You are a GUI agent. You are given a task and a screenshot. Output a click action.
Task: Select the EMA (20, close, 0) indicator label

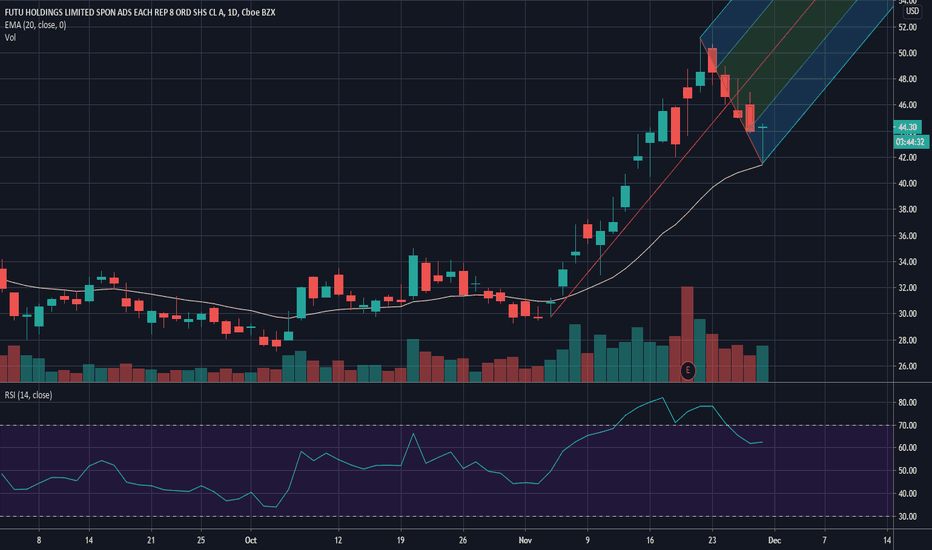coord(36,25)
